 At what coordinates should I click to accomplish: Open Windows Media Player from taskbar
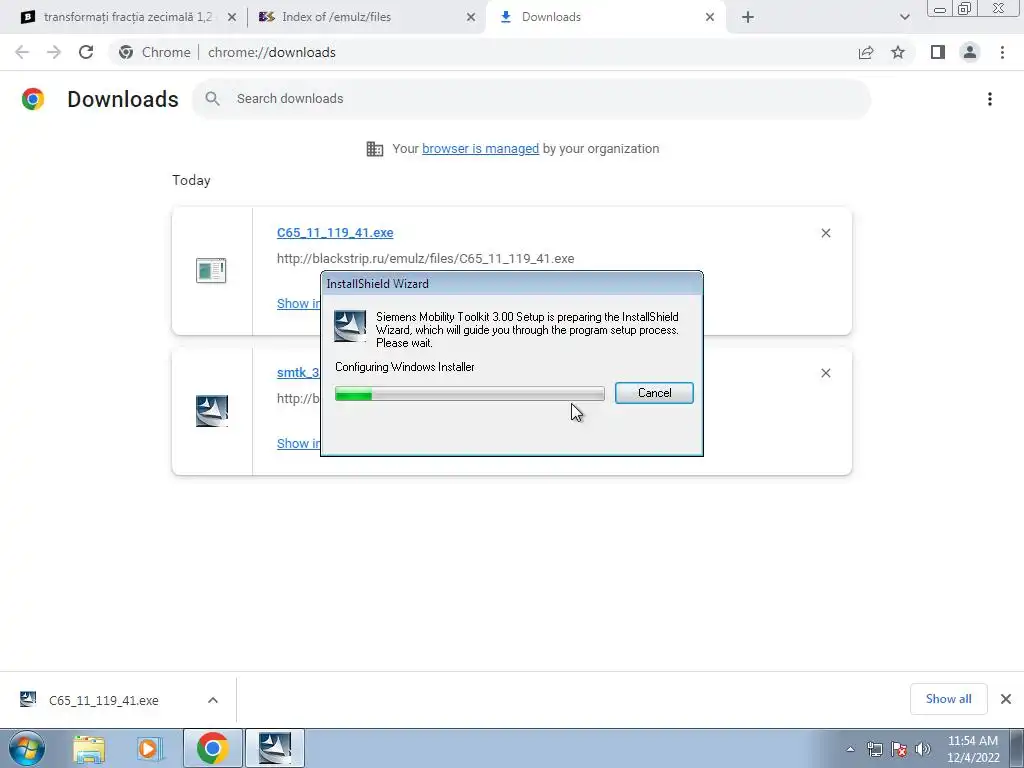tap(150, 749)
